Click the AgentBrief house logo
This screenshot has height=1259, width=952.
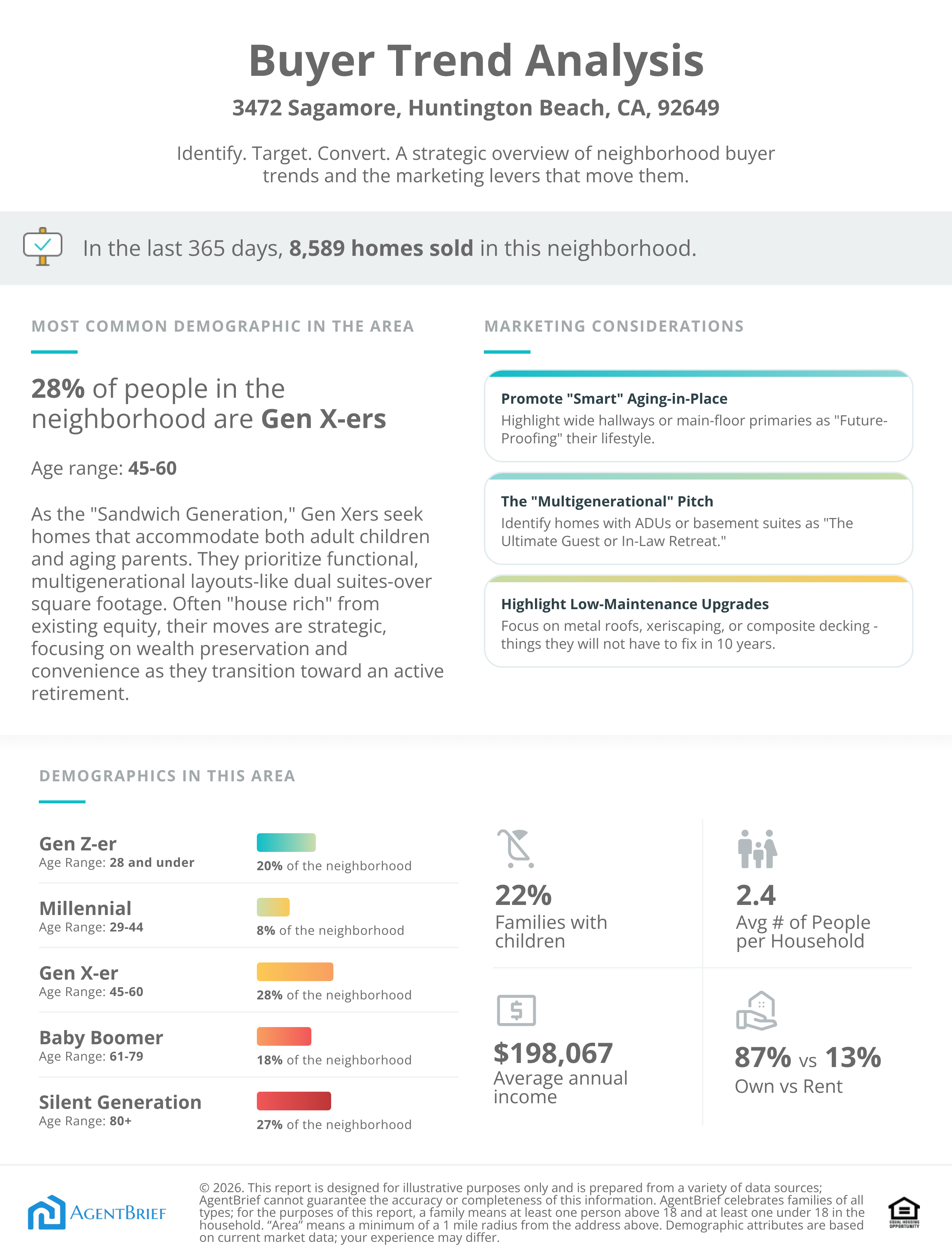(x=47, y=1212)
